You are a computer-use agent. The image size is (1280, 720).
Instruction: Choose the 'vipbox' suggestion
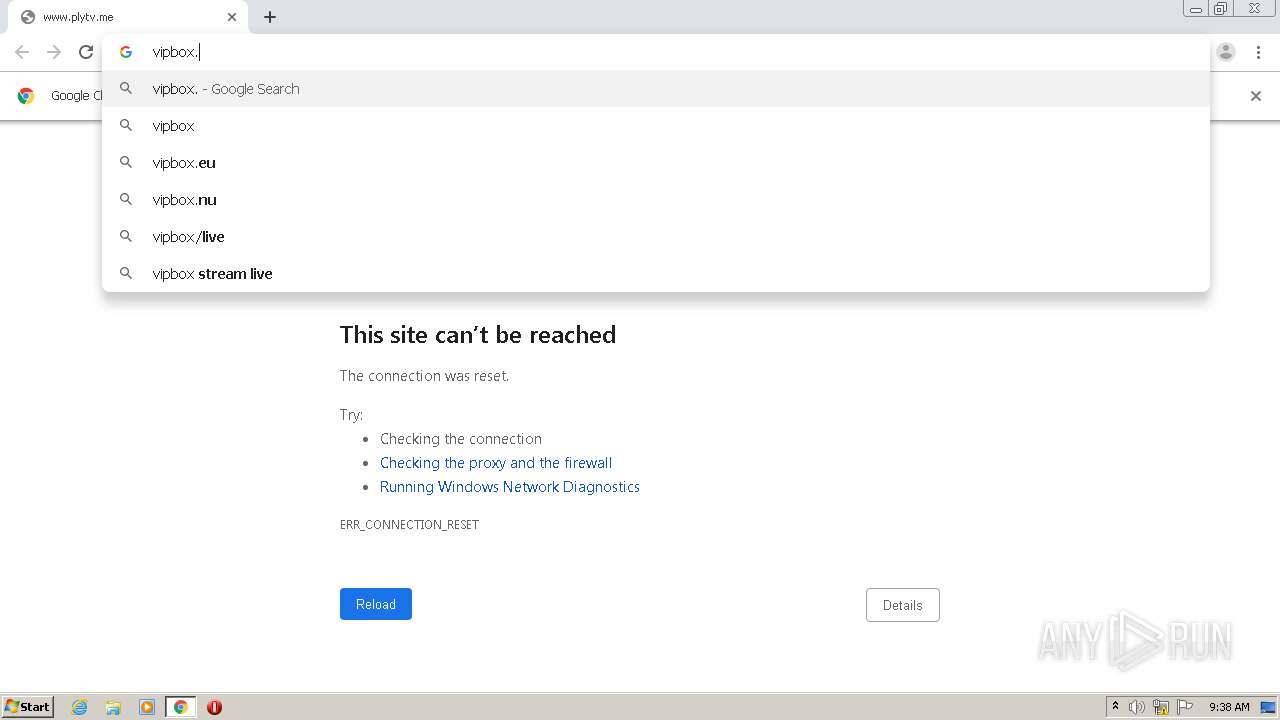tap(656, 126)
